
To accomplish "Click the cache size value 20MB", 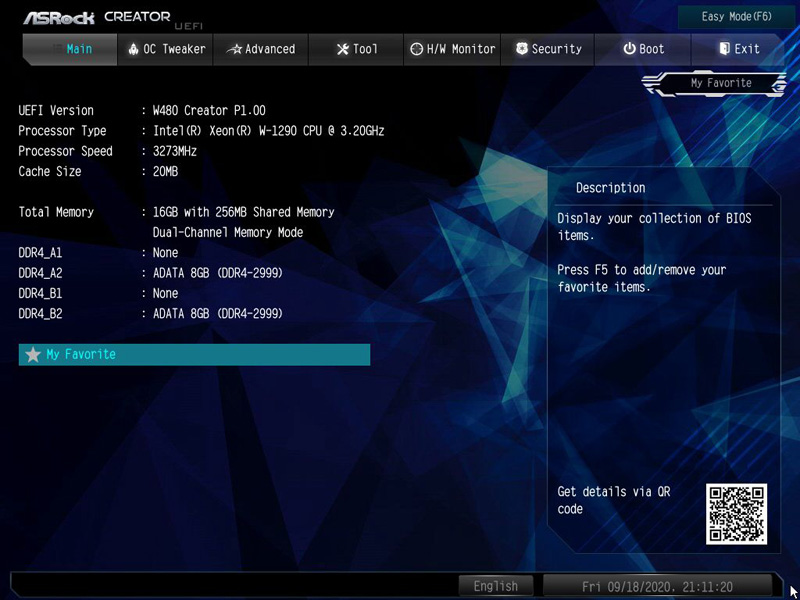I will [165, 172].
